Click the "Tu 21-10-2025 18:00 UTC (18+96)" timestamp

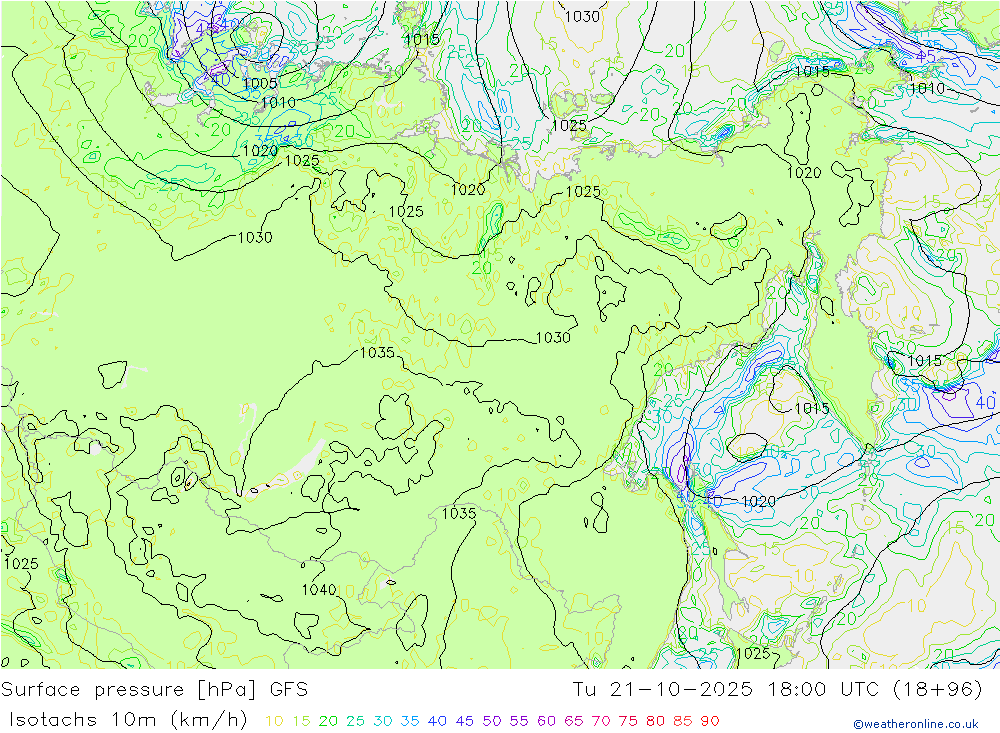pos(777,690)
